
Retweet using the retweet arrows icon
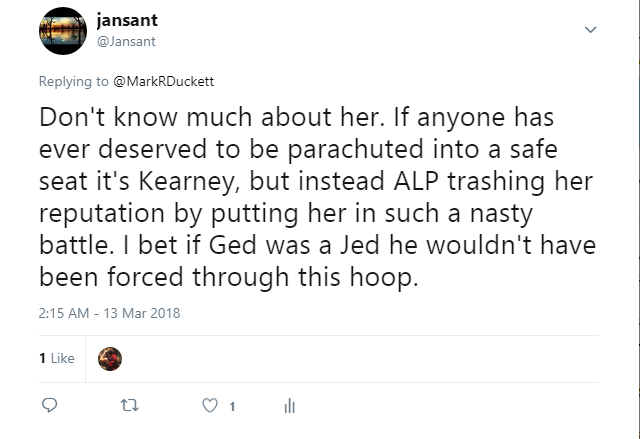click(130, 405)
